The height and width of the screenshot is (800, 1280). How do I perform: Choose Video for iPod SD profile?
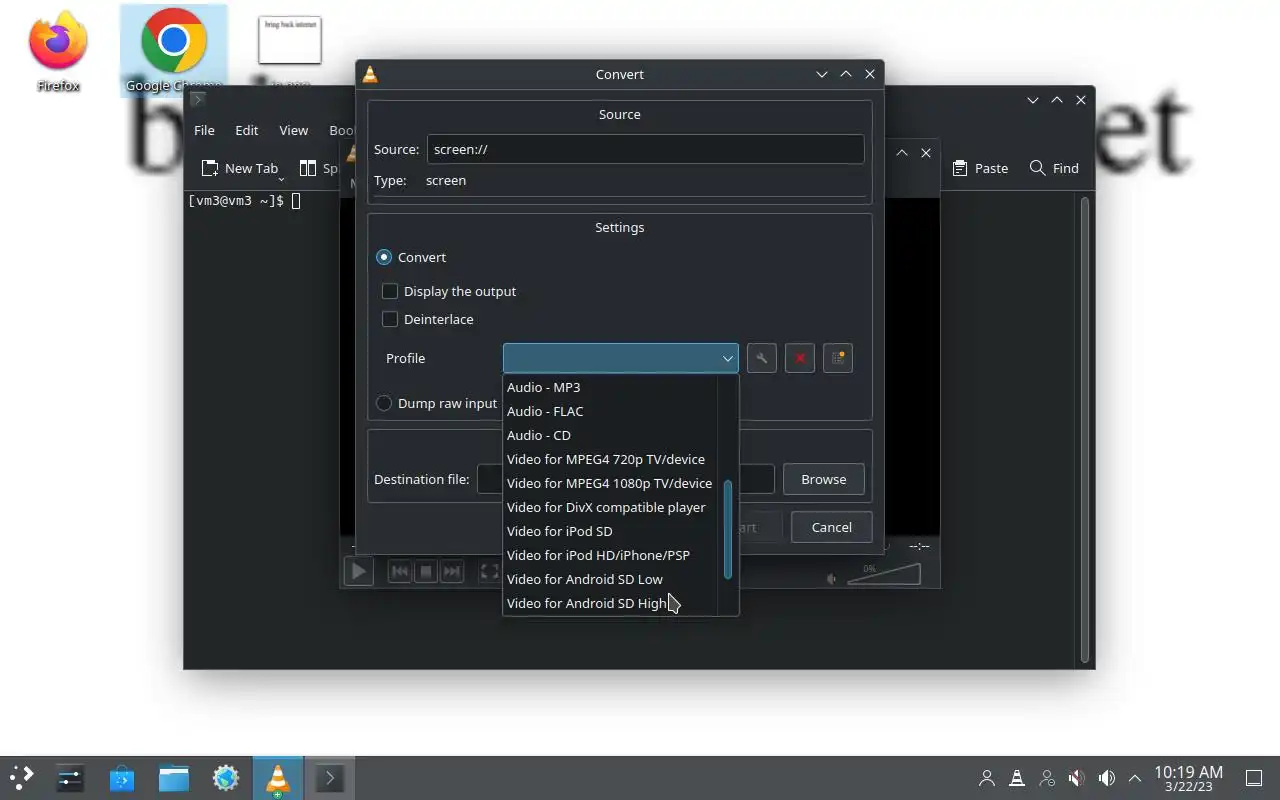[x=611, y=531]
